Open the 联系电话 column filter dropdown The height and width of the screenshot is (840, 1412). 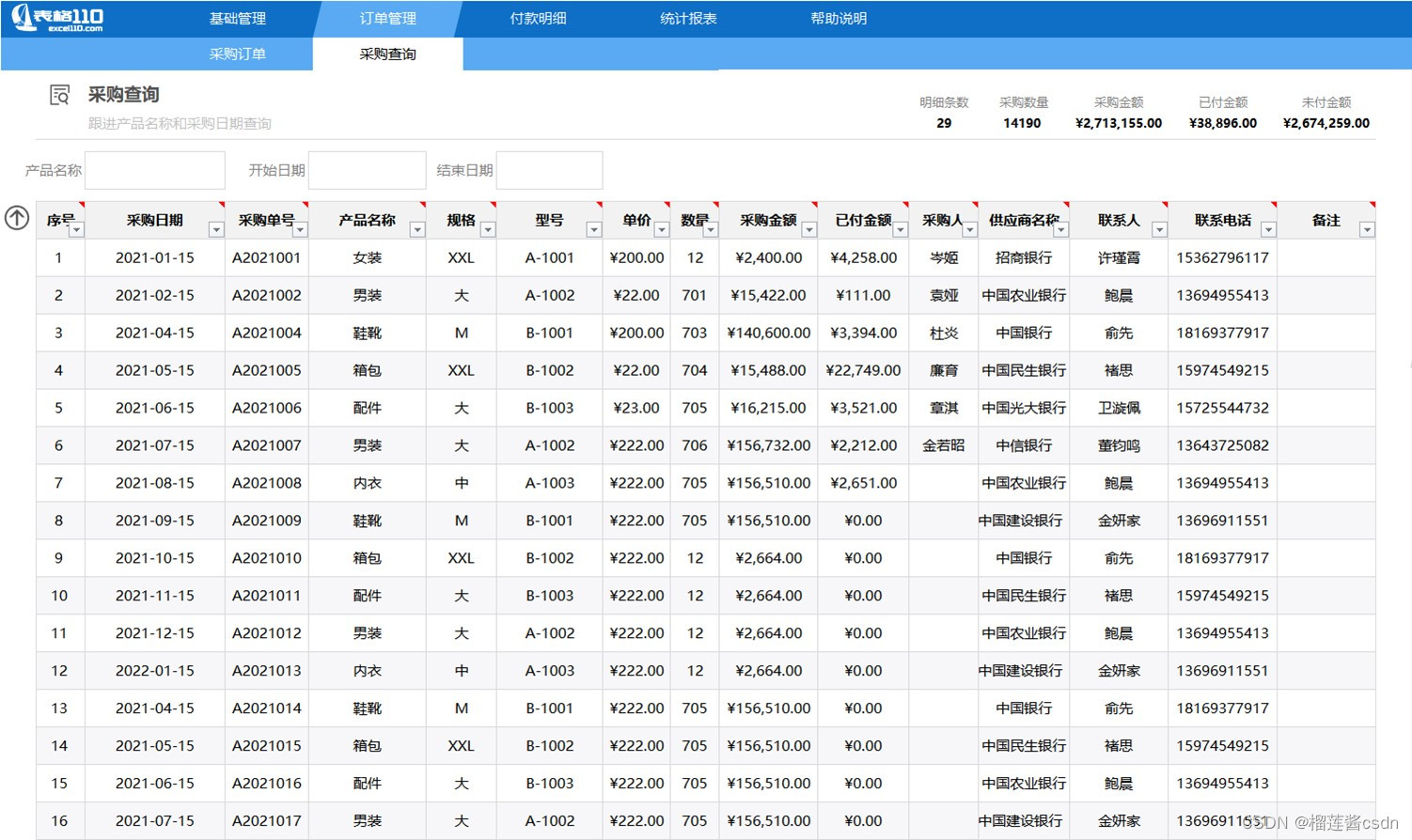(x=1268, y=229)
